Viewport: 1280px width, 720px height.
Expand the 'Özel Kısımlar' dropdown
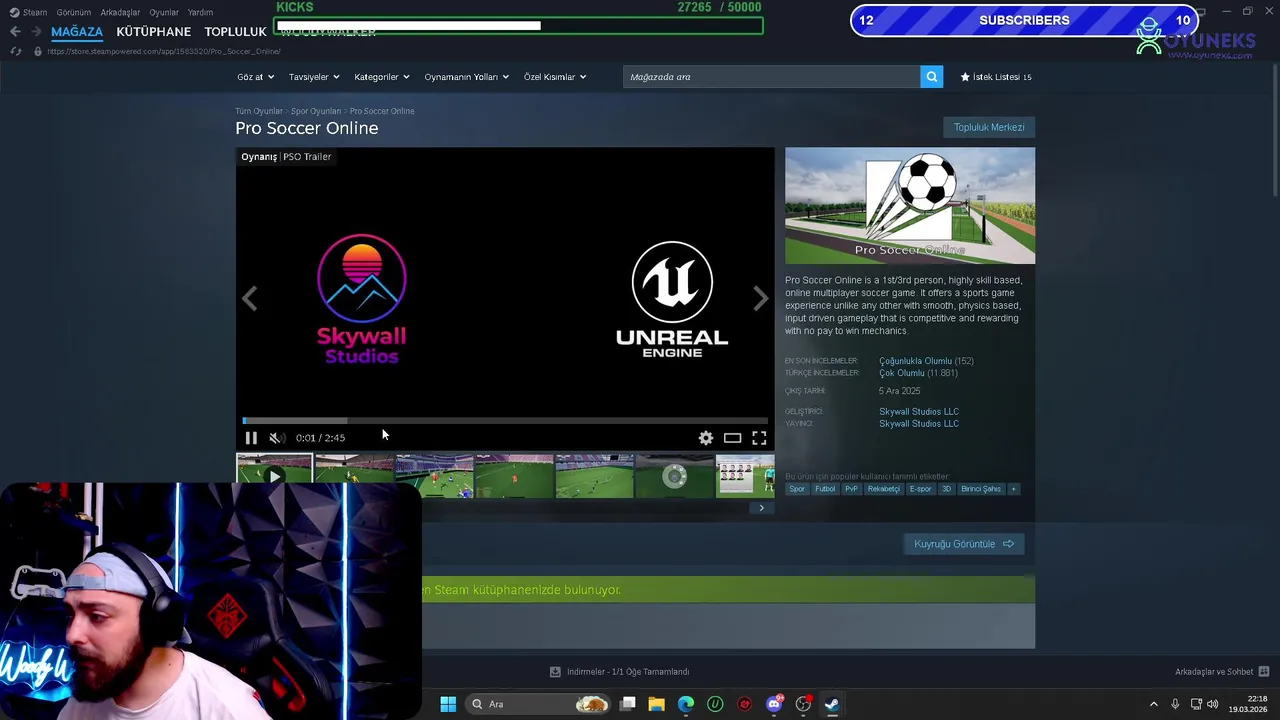555,77
